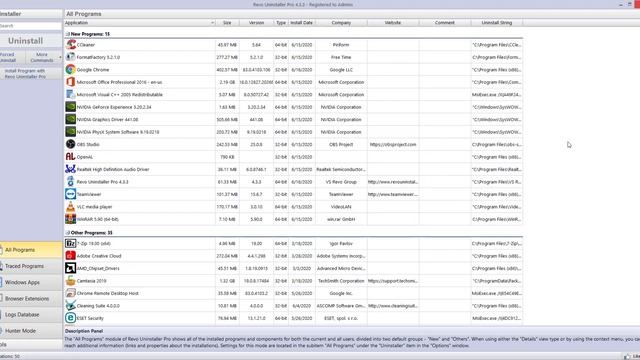The width and height of the screenshot is (640, 360).
Task: Click the Revo Uninstaller website cell
Action: (x=393, y=182)
